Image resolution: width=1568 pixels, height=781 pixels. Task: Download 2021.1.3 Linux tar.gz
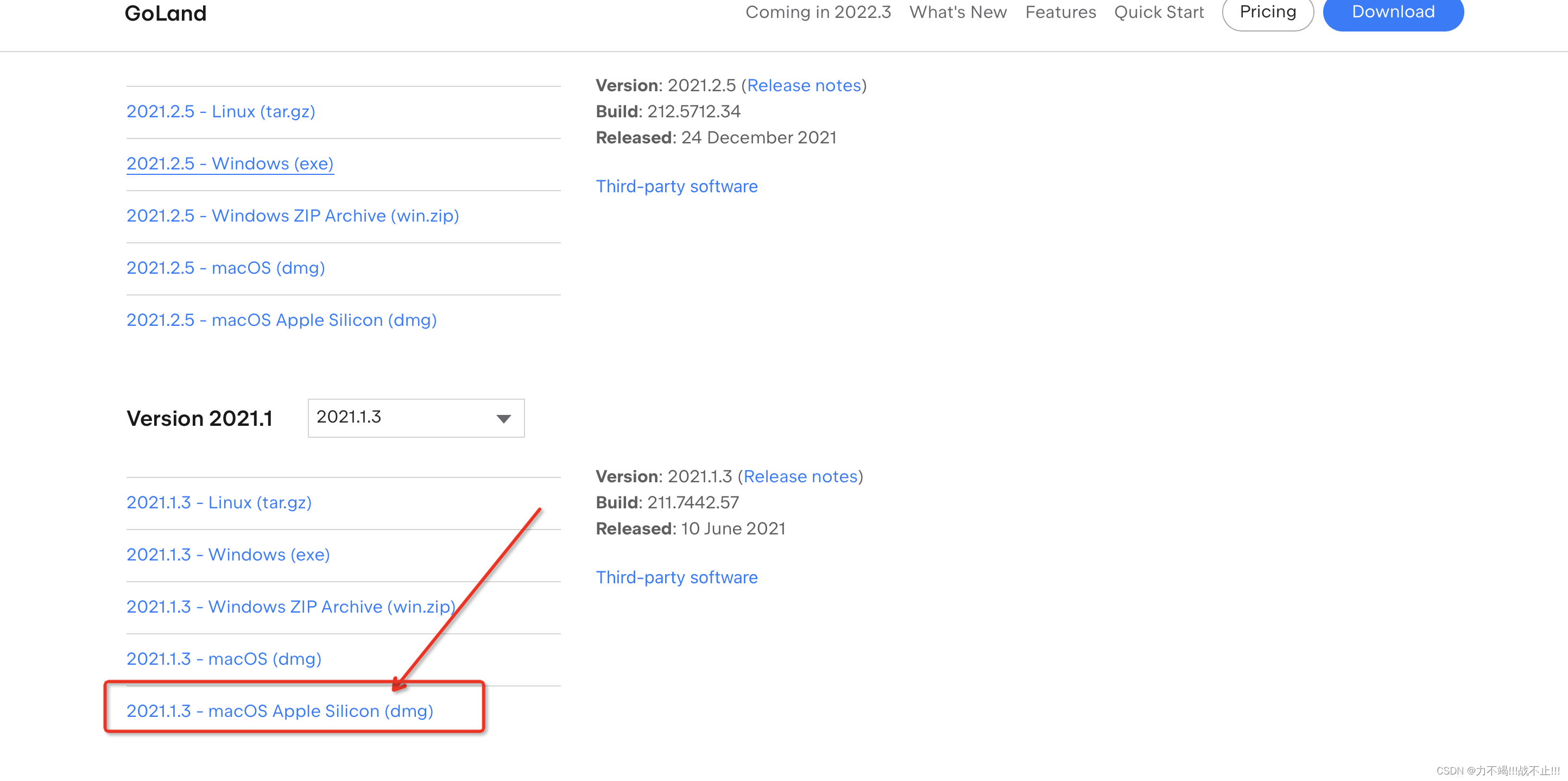tap(218, 502)
